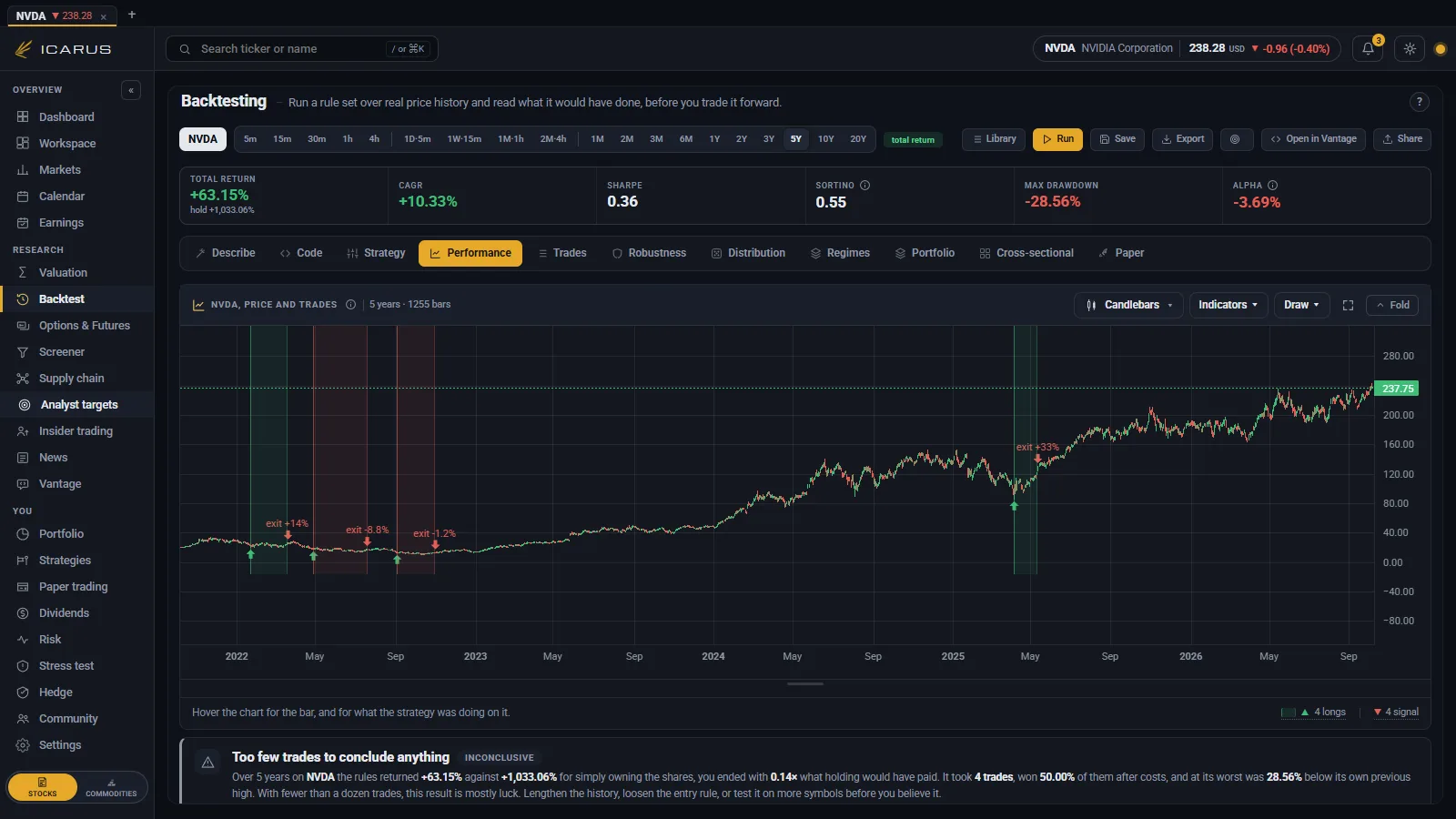Go to Markets in the sidebar
Screen dimensions: 1456x819
coord(77,170)
